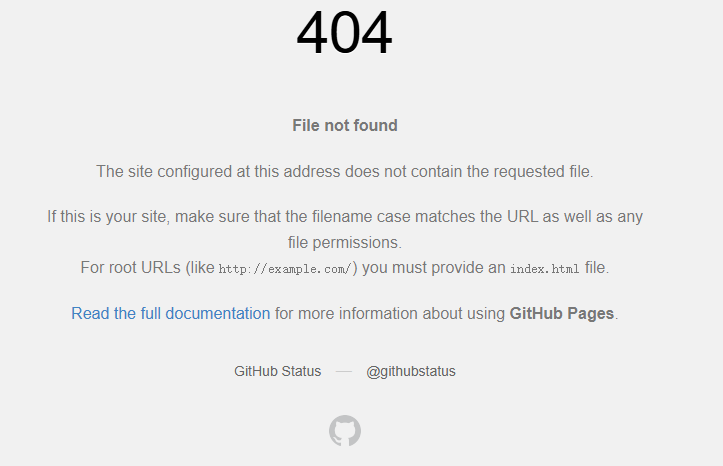
Task: Click the GitHub Octocat logo icon
Action: (345, 431)
